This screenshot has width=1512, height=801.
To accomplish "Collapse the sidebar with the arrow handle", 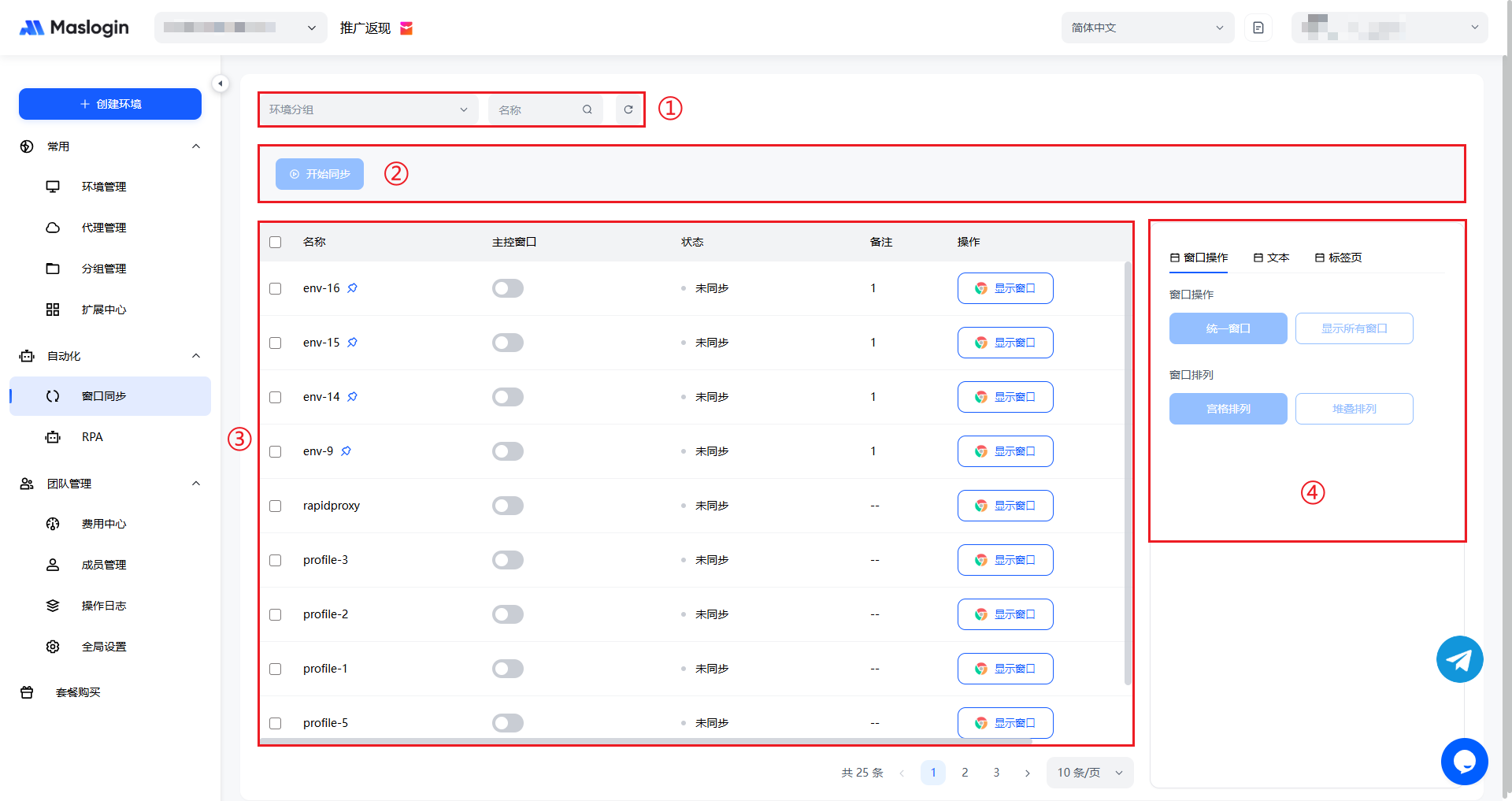I will click(220, 83).
